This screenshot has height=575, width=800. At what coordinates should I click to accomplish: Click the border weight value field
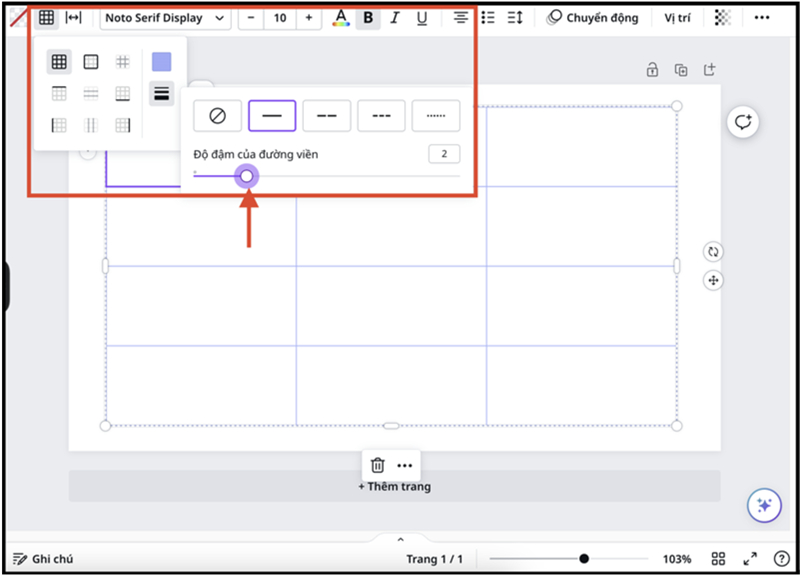point(443,154)
